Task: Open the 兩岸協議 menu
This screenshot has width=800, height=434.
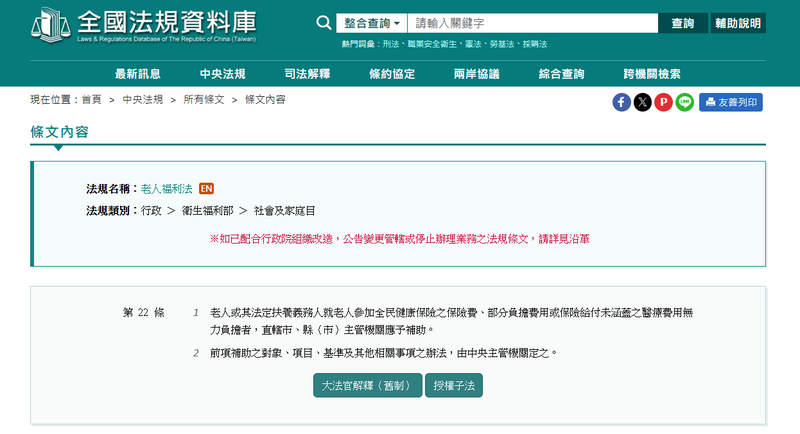Action: coord(477,74)
